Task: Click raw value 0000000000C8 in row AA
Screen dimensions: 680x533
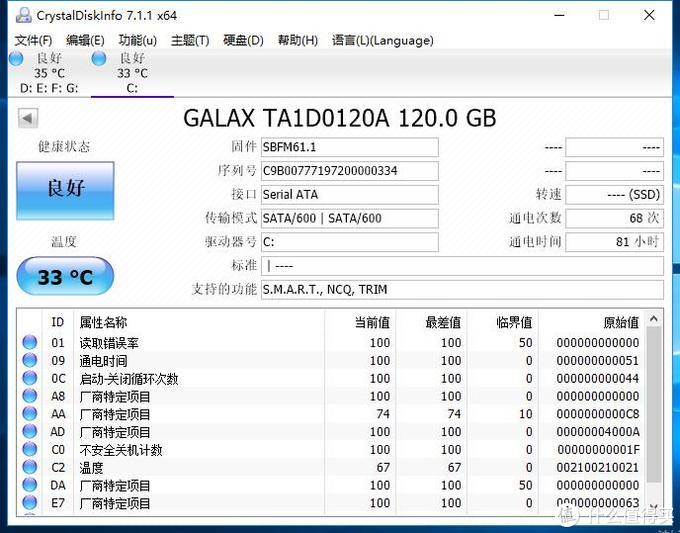Action: point(598,414)
